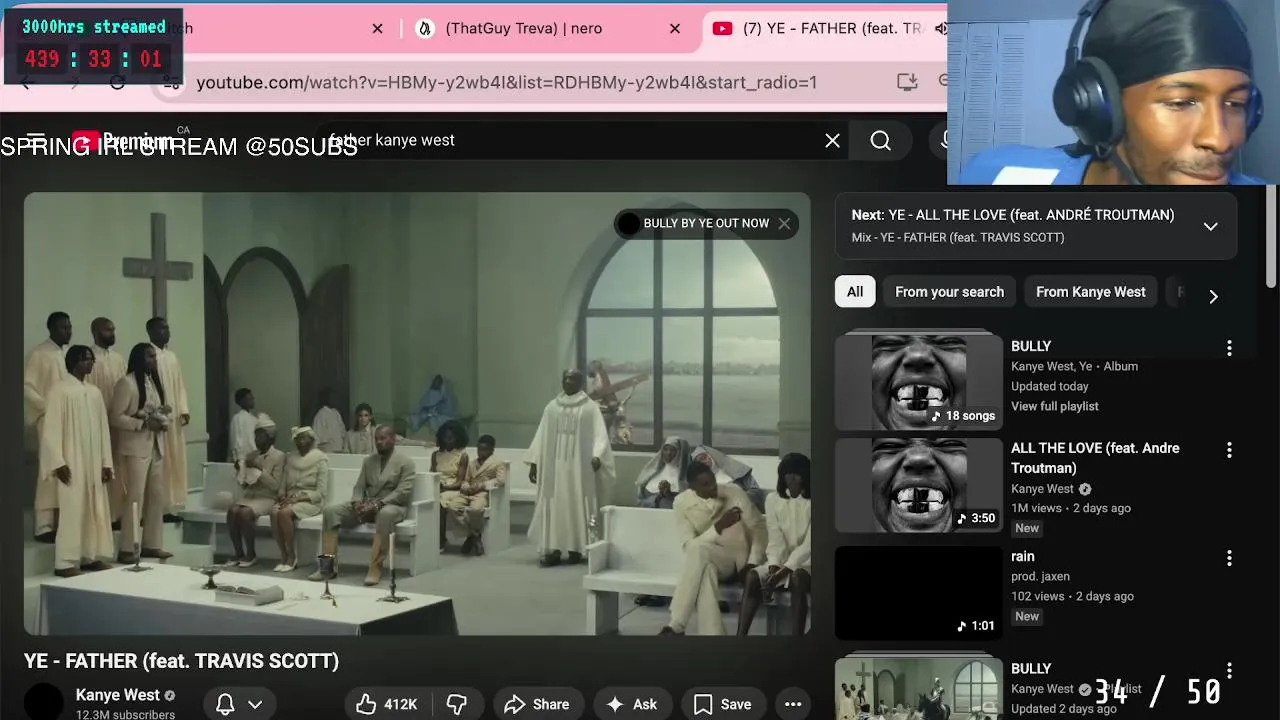Open the ALL THE LOVE video thumbnail
1280x720 pixels.
click(x=918, y=485)
